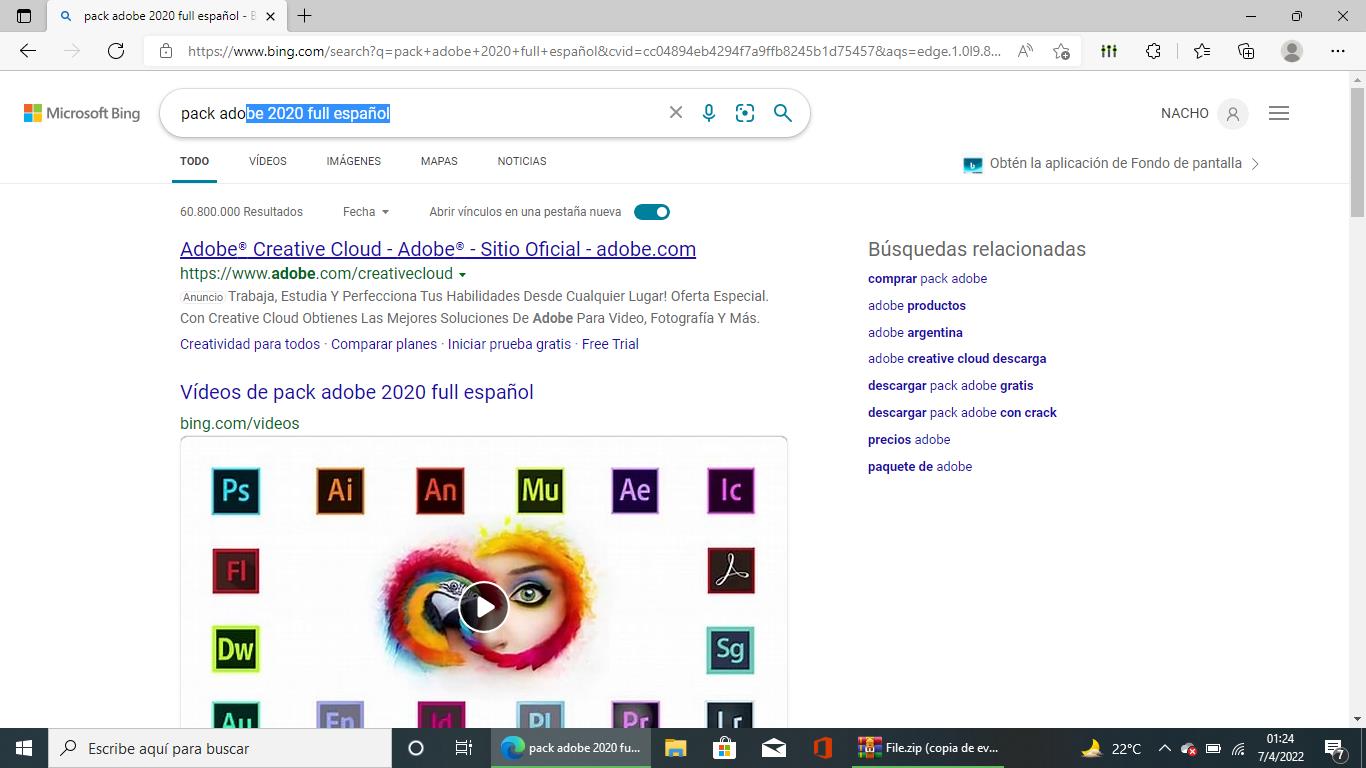
Task: Play the Adobe pack video
Action: [x=484, y=607]
